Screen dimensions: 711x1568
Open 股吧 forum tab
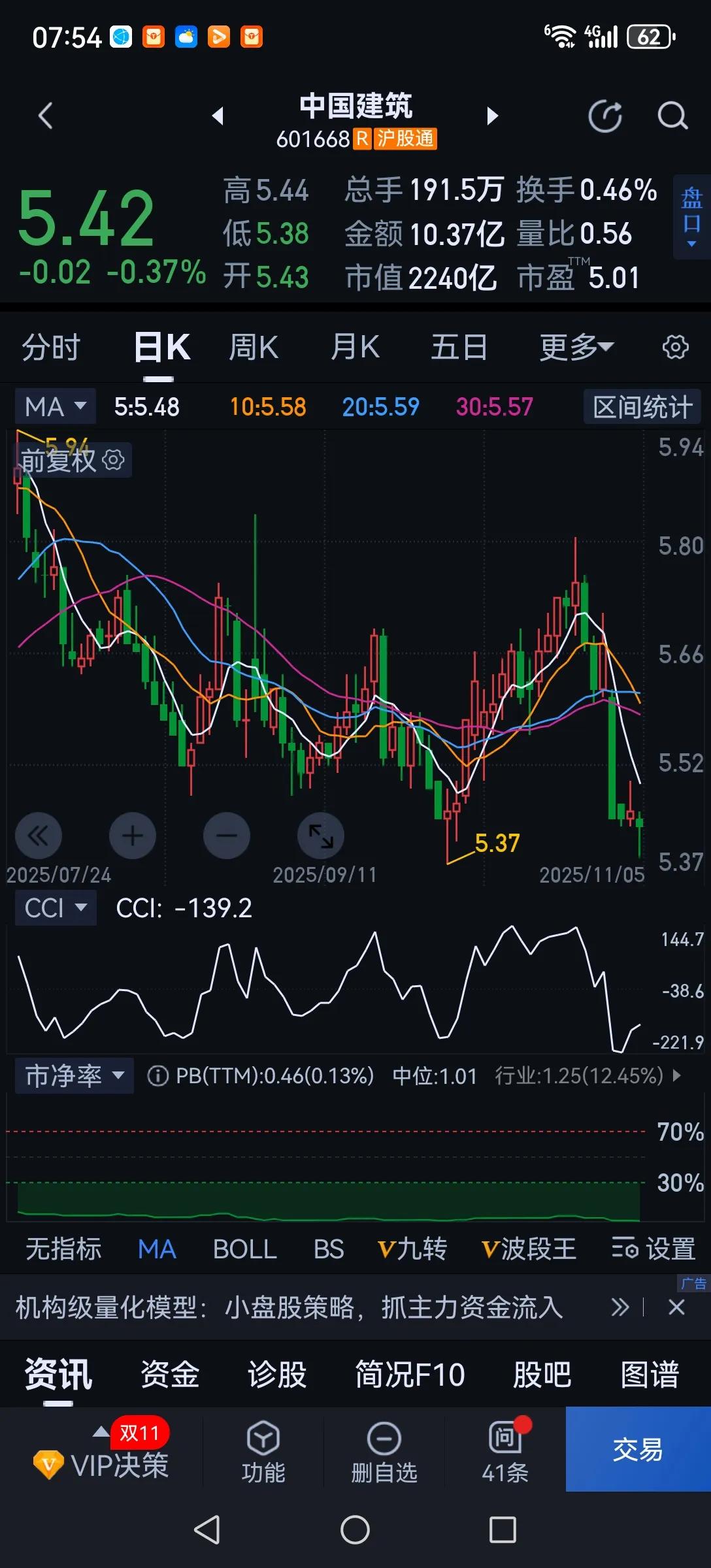tap(542, 1374)
